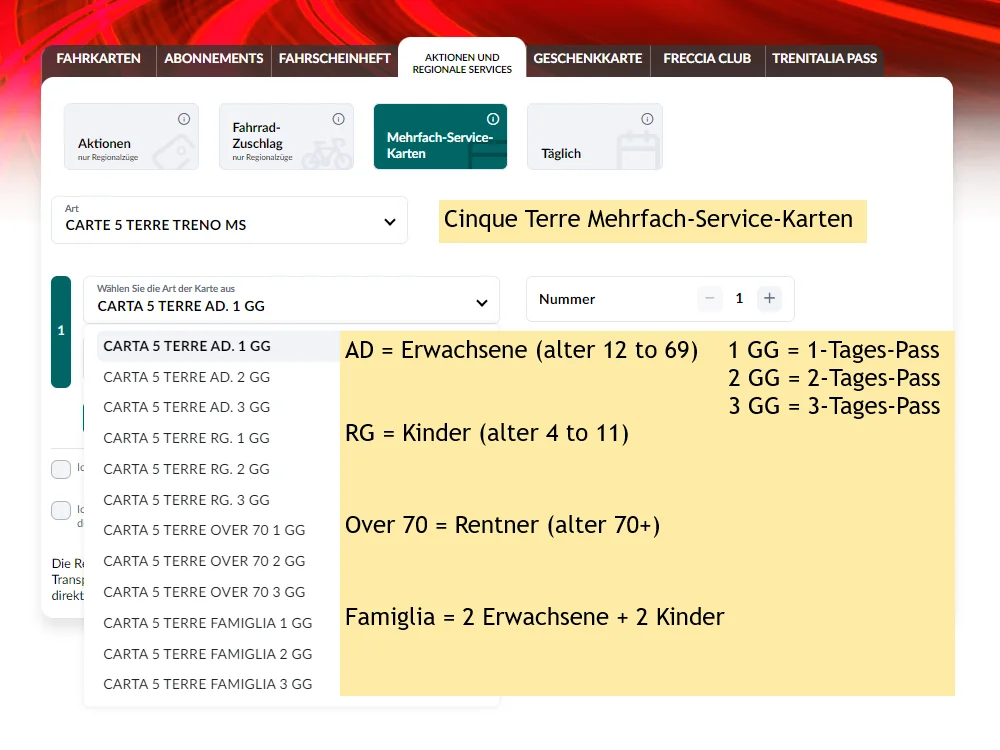Screen dimensions: 1000x750
Task: Click the card type field showing CARTA 5 TERRE AD. 1 GG
Action: tap(291, 300)
